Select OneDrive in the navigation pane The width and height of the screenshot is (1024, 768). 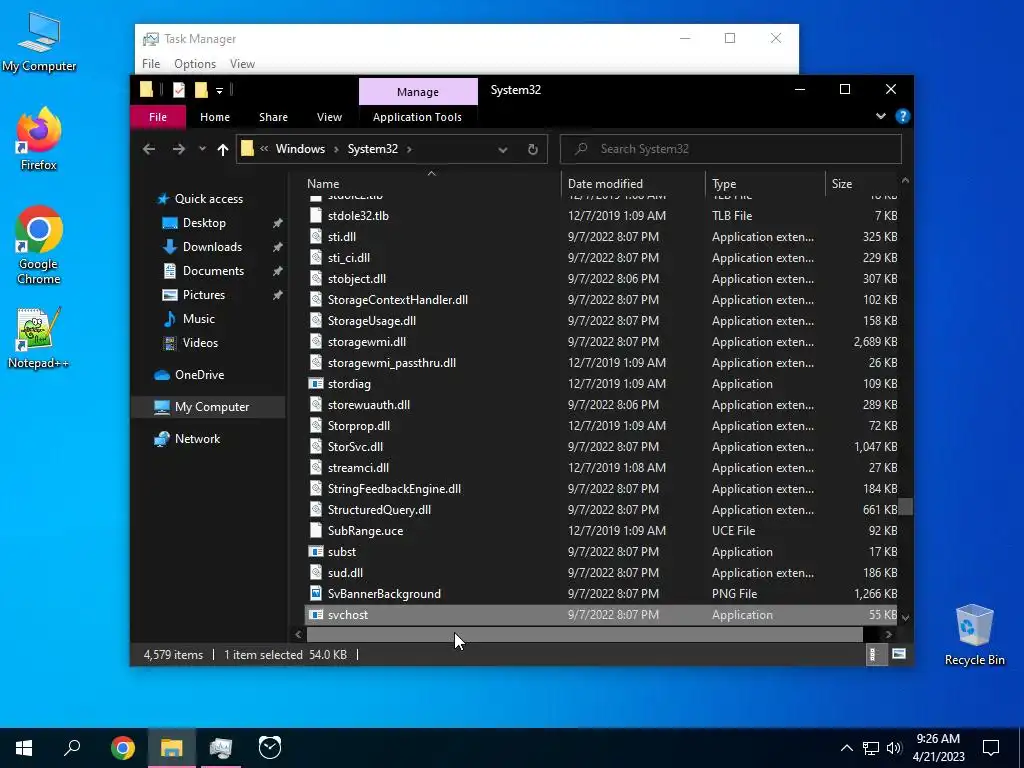199,375
